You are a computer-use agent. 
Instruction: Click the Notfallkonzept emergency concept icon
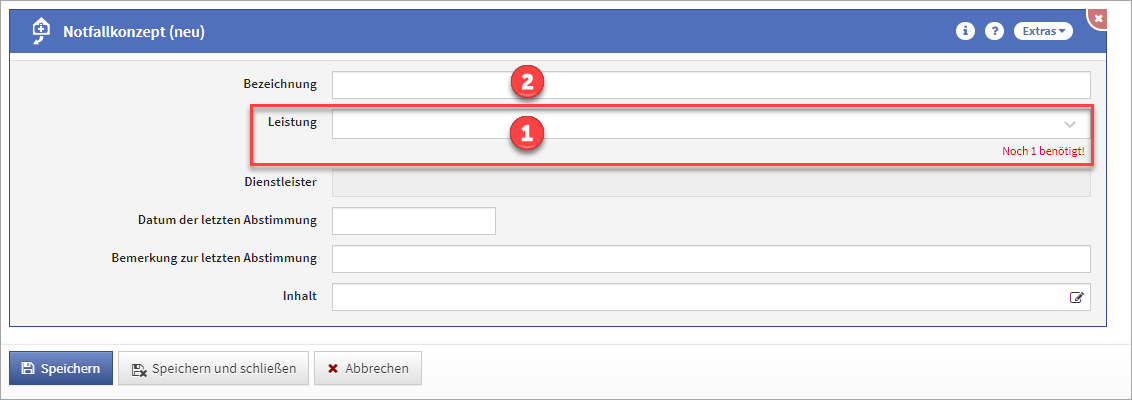coord(41,31)
